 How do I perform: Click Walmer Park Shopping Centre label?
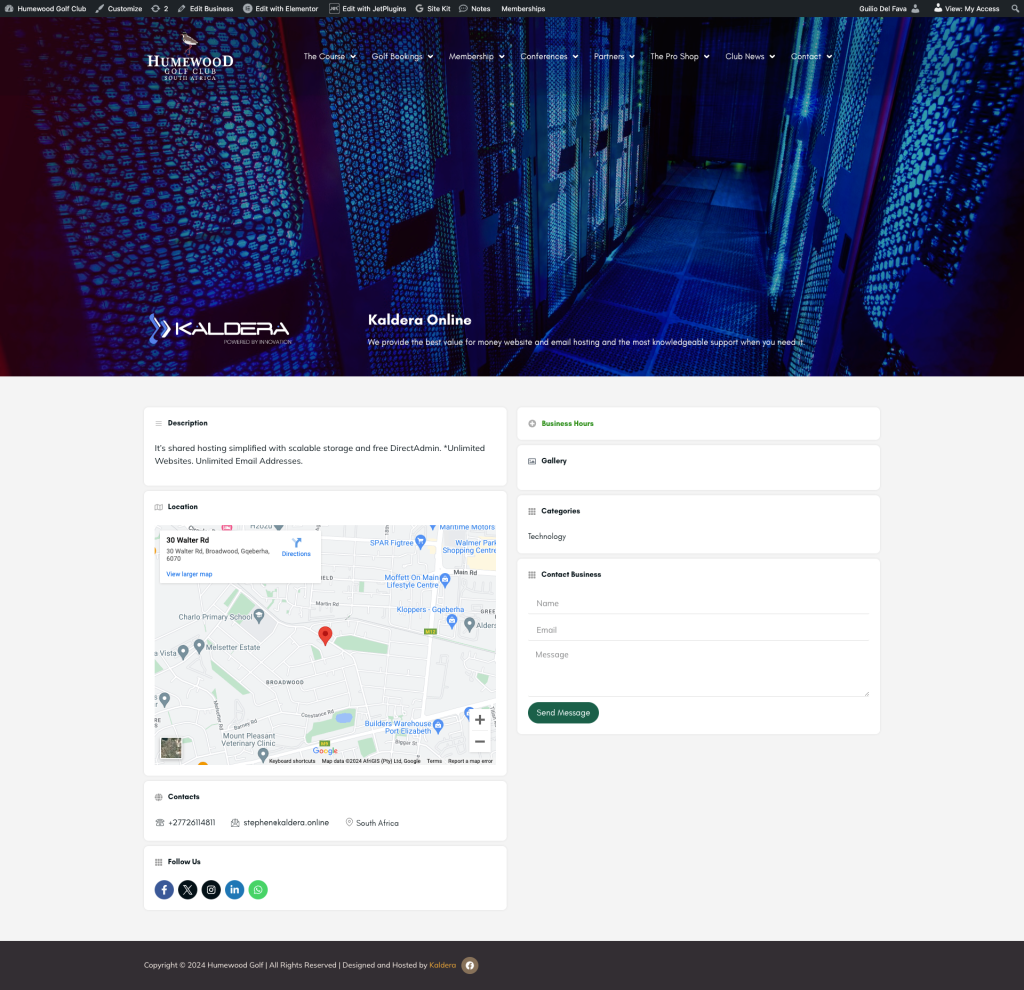(x=469, y=547)
